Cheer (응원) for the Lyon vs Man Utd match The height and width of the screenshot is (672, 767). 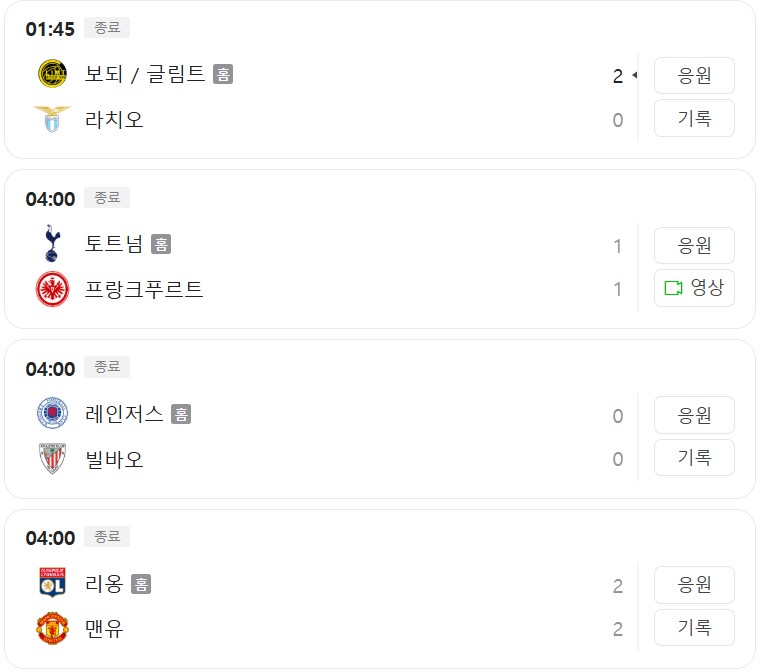(x=694, y=585)
